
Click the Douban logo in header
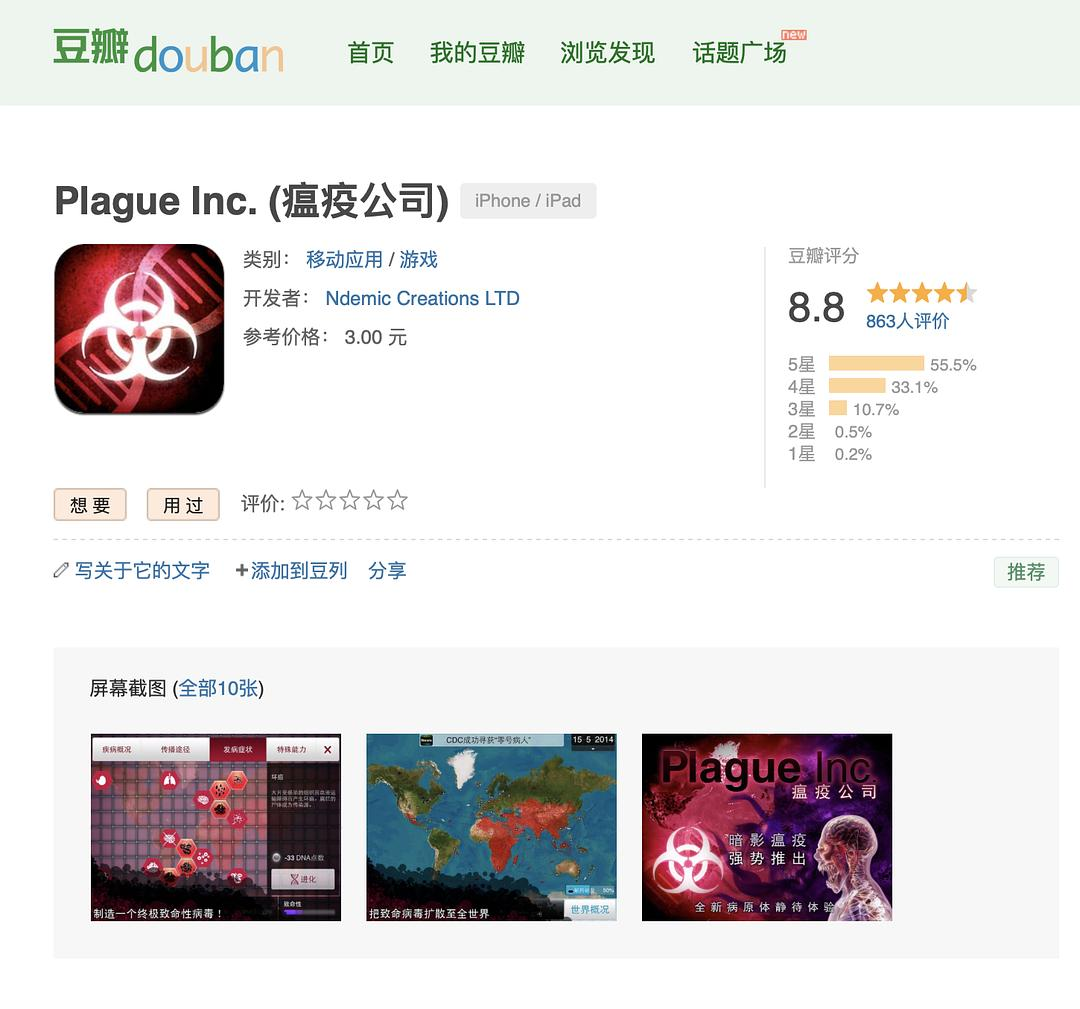click(x=168, y=52)
